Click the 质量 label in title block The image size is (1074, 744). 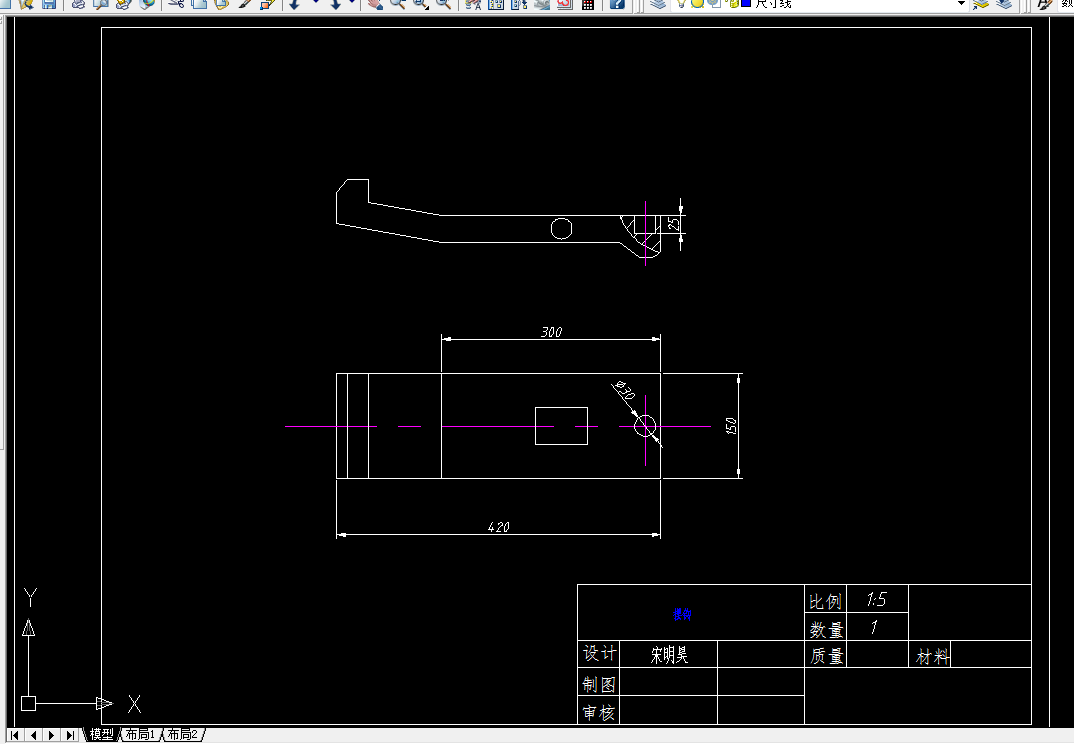coord(826,656)
